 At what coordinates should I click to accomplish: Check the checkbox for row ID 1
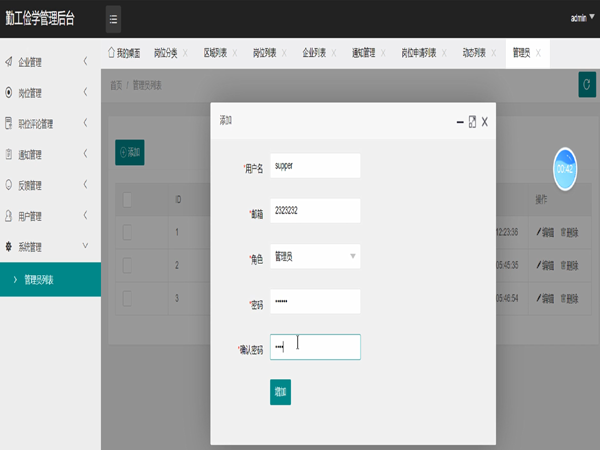click(128, 233)
